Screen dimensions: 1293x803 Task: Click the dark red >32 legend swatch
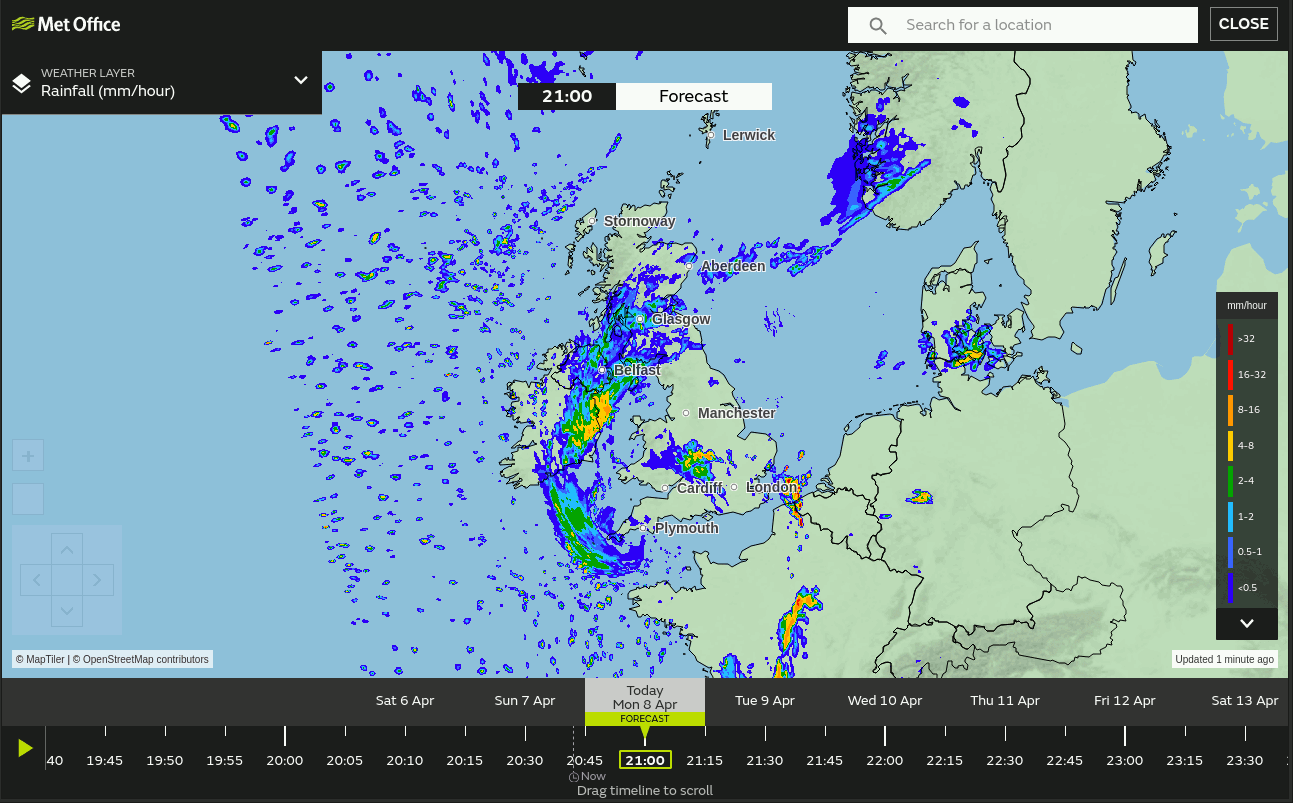[x=1230, y=339]
